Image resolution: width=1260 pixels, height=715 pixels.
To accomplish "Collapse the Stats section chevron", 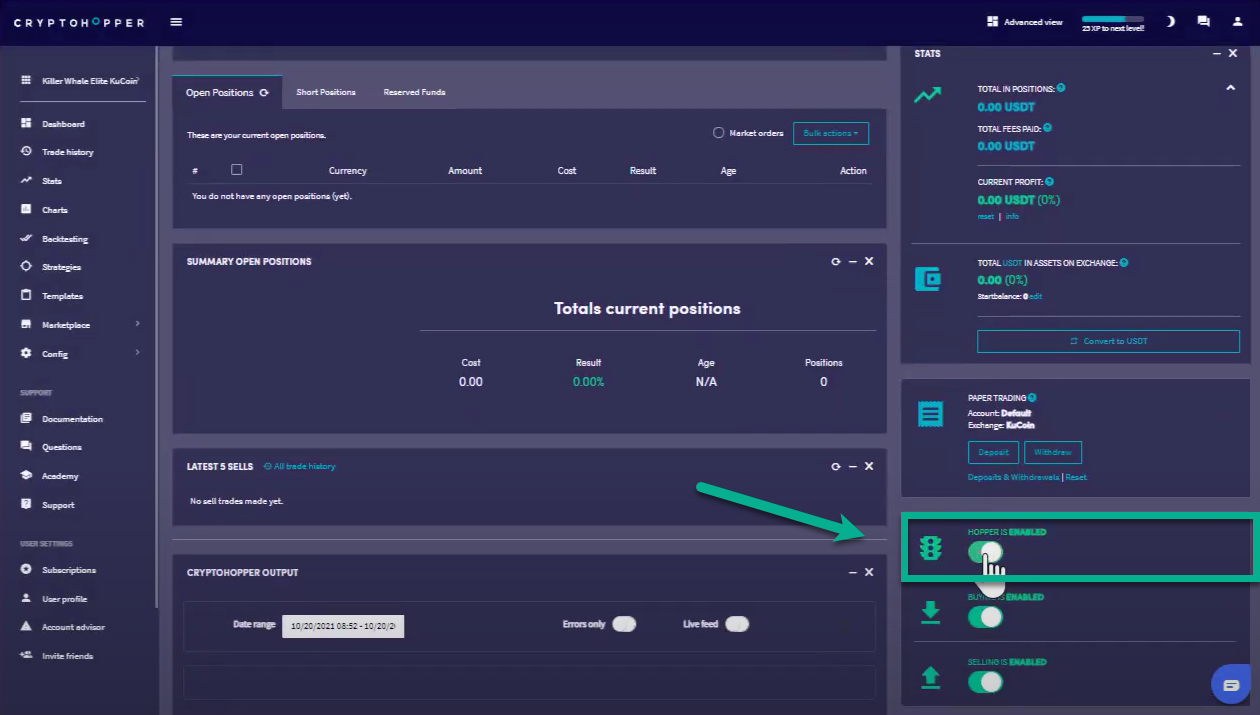I will tap(1230, 88).
